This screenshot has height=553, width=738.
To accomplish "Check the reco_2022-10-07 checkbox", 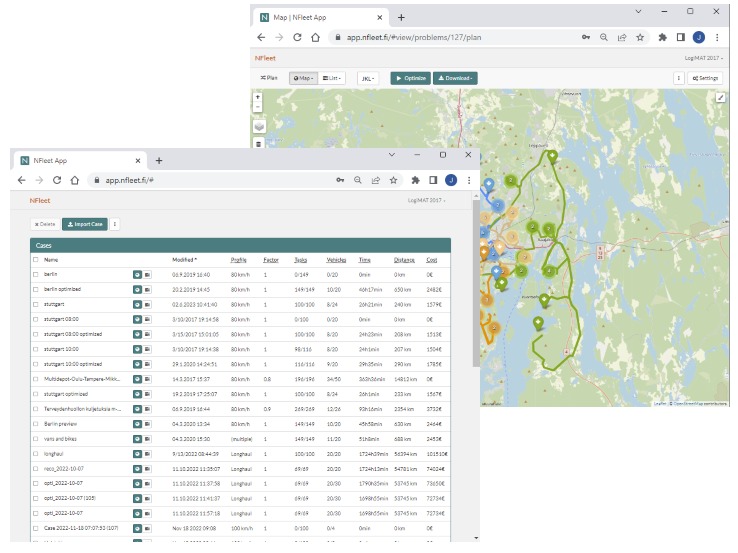I will [x=35, y=469].
